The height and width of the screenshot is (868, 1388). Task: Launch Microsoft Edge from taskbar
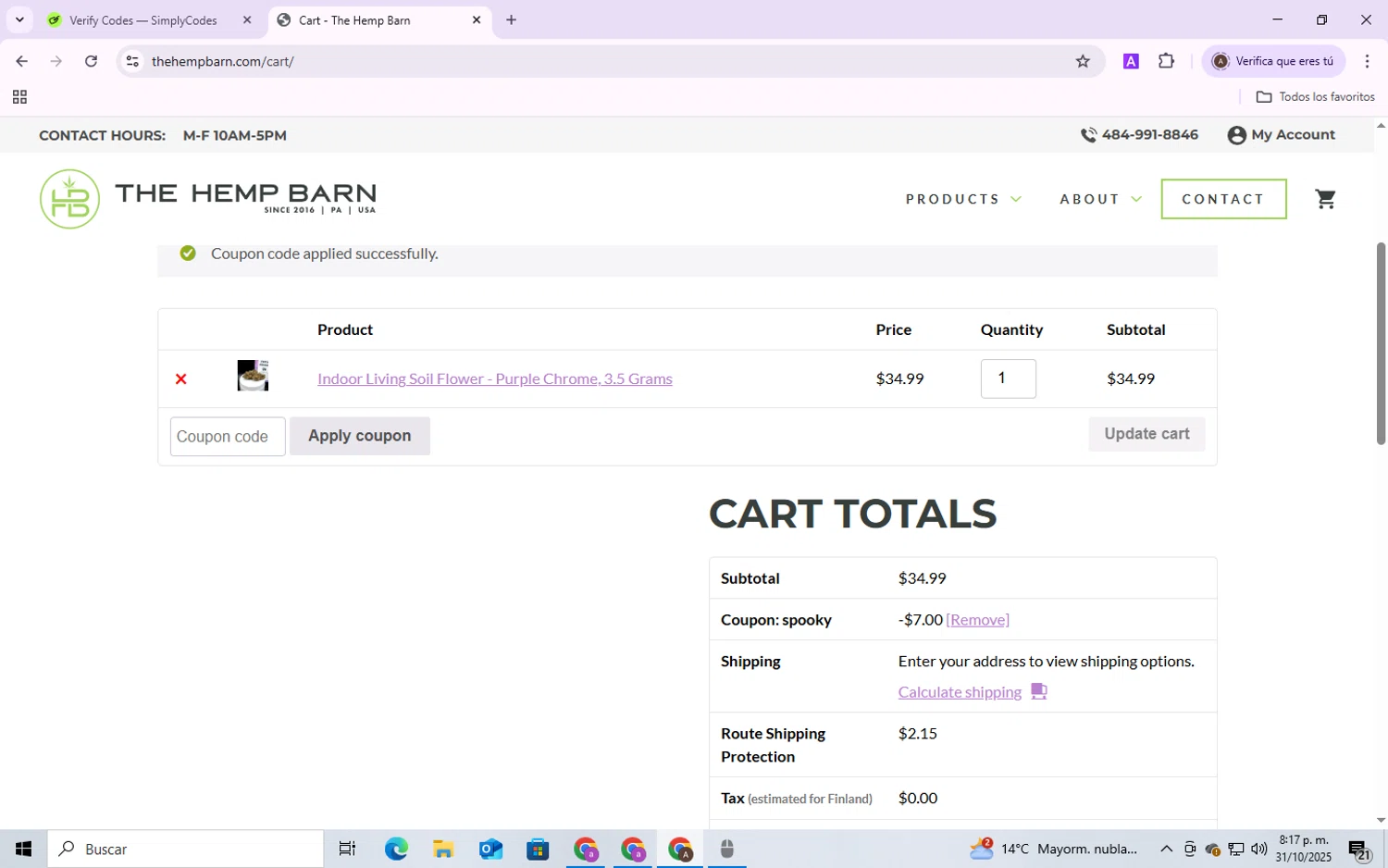(396, 849)
